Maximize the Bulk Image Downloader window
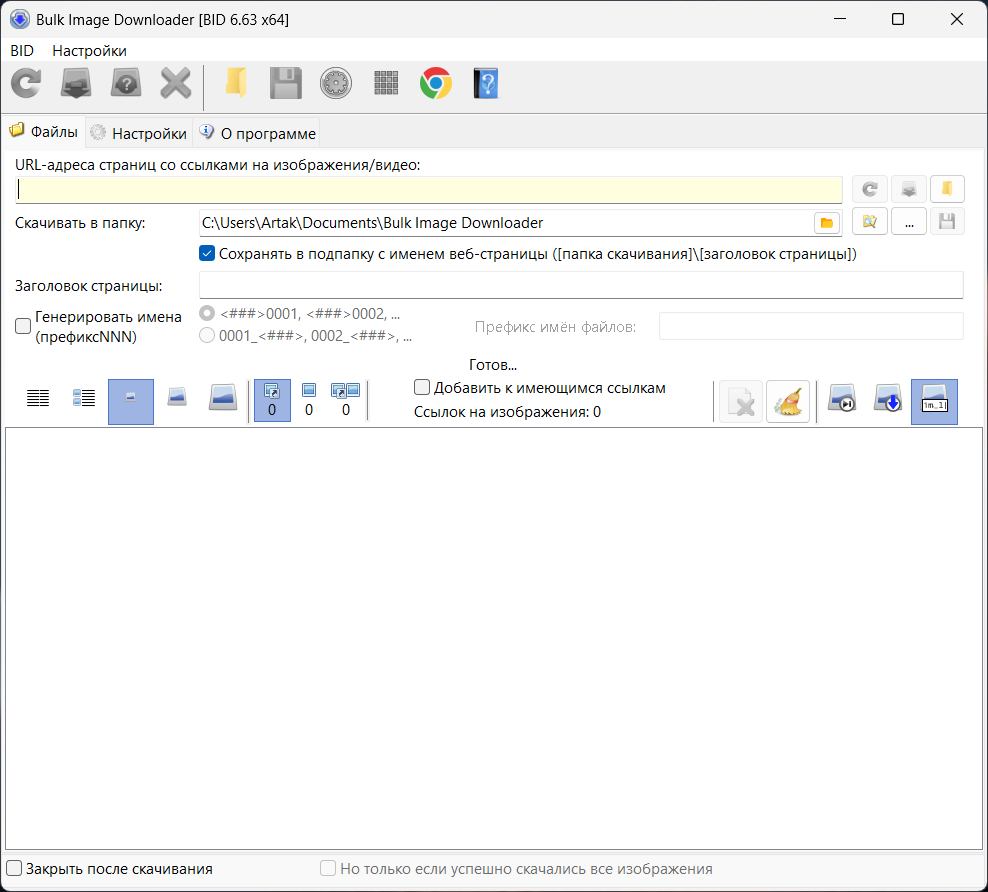 (898, 20)
